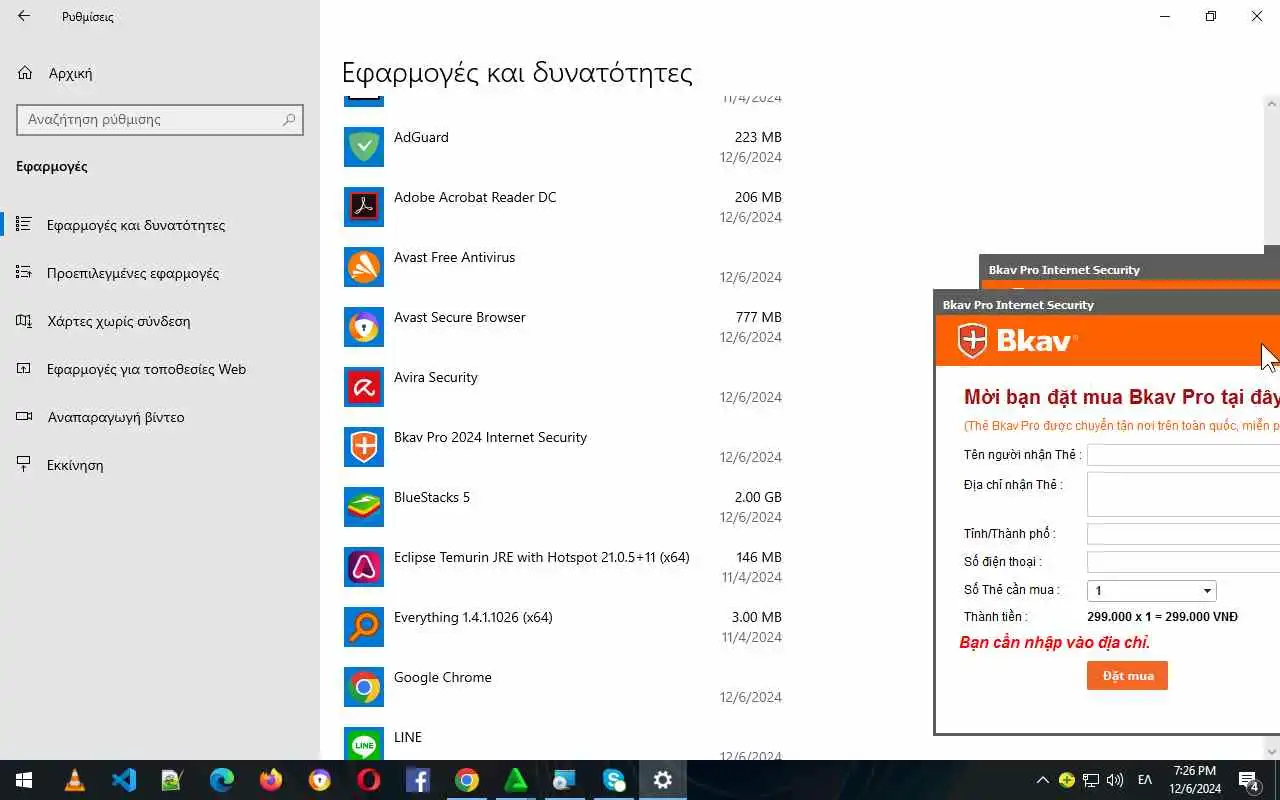The image size is (1280, 800).
Task: Show hidden tray icons chevron
Action: [1042, 780]
